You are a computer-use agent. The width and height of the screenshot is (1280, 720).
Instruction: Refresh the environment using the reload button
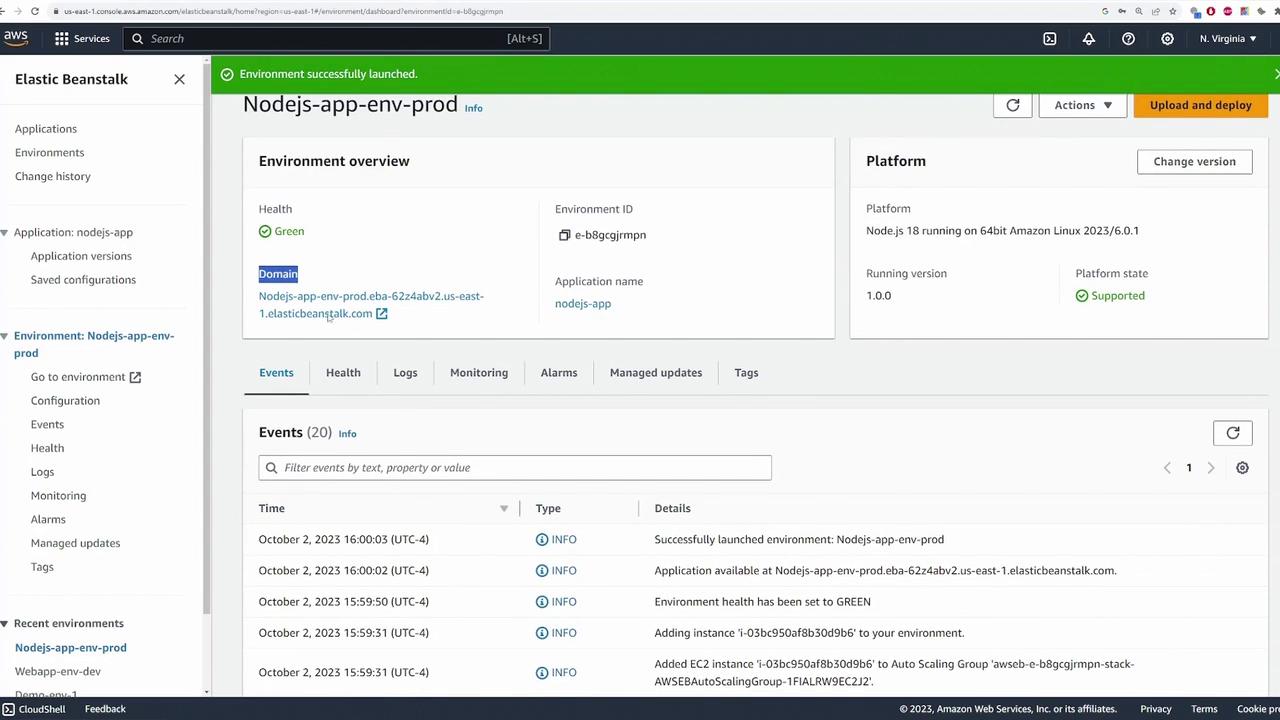coord(1012,105)
